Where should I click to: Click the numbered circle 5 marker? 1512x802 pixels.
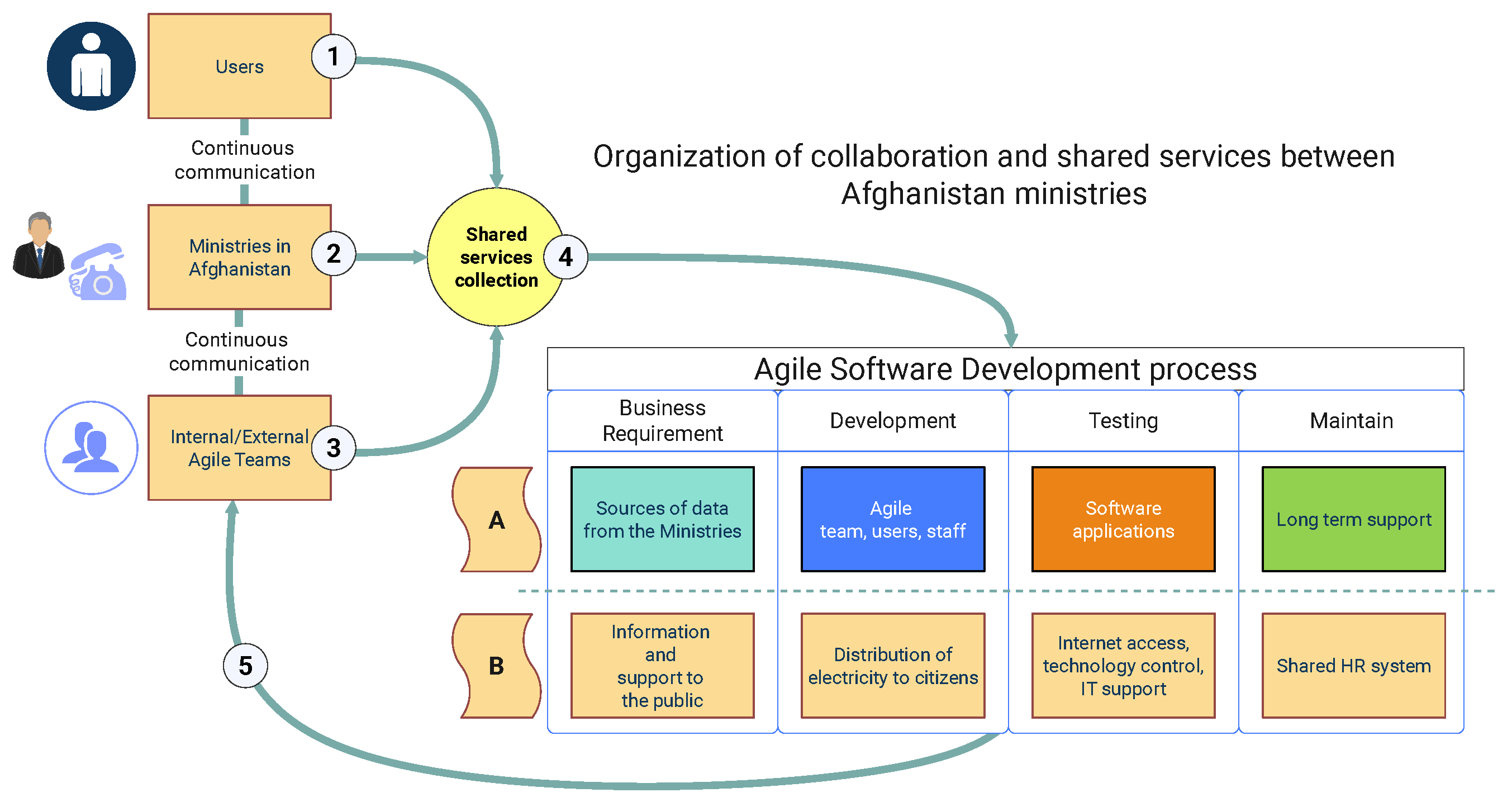pos(245,665)
